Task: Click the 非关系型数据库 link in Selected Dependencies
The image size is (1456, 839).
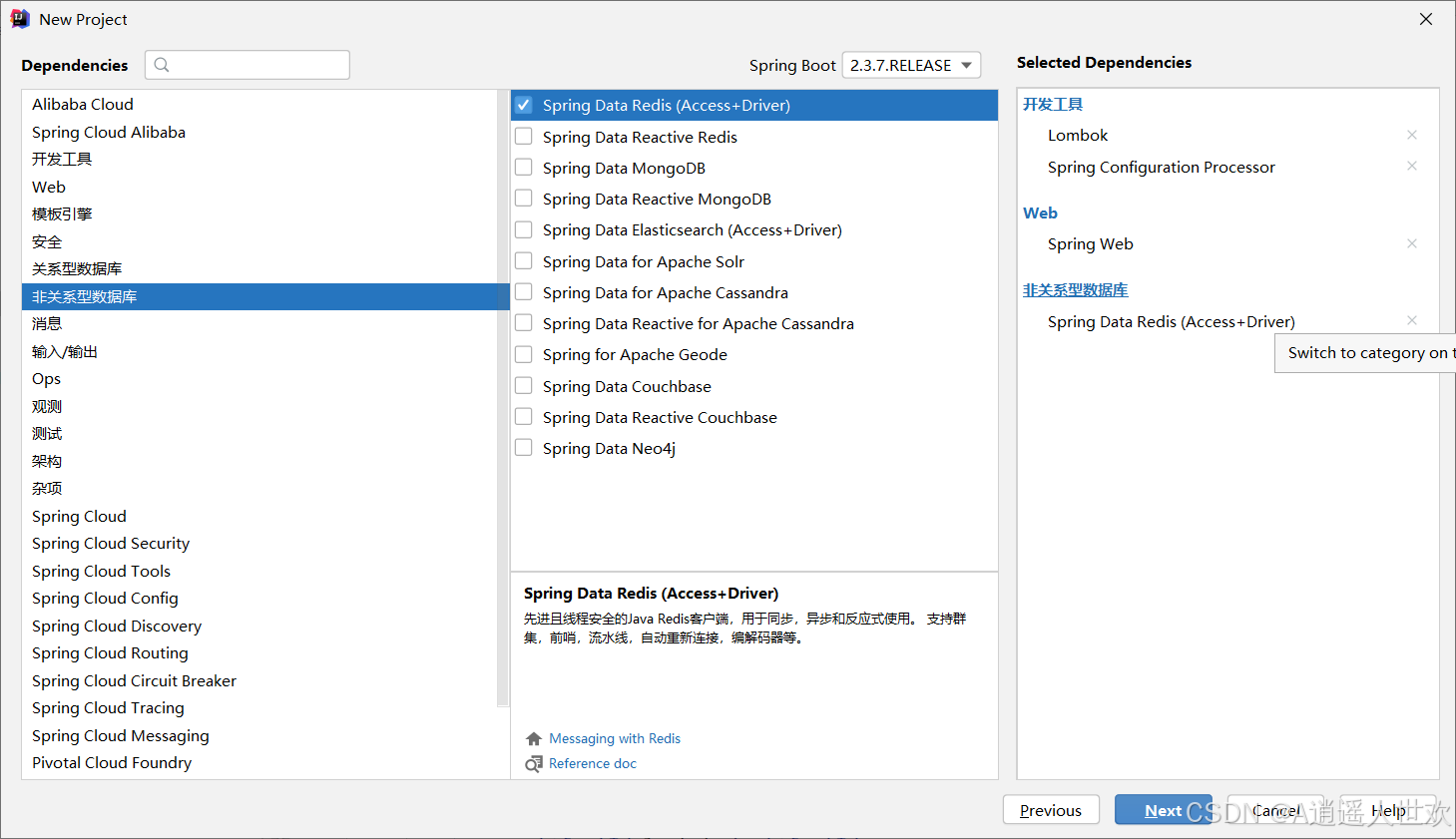Action: pos(1076,289)
